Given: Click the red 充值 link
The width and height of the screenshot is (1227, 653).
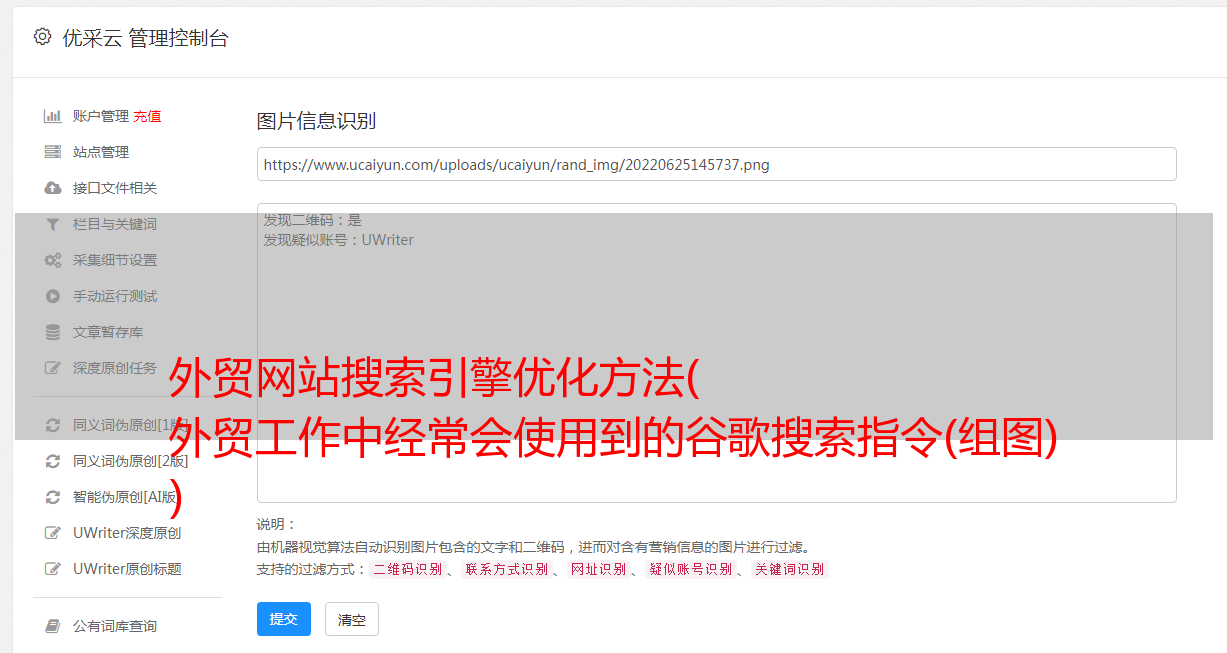Looking at the screenshot, I should pos(147,116).
